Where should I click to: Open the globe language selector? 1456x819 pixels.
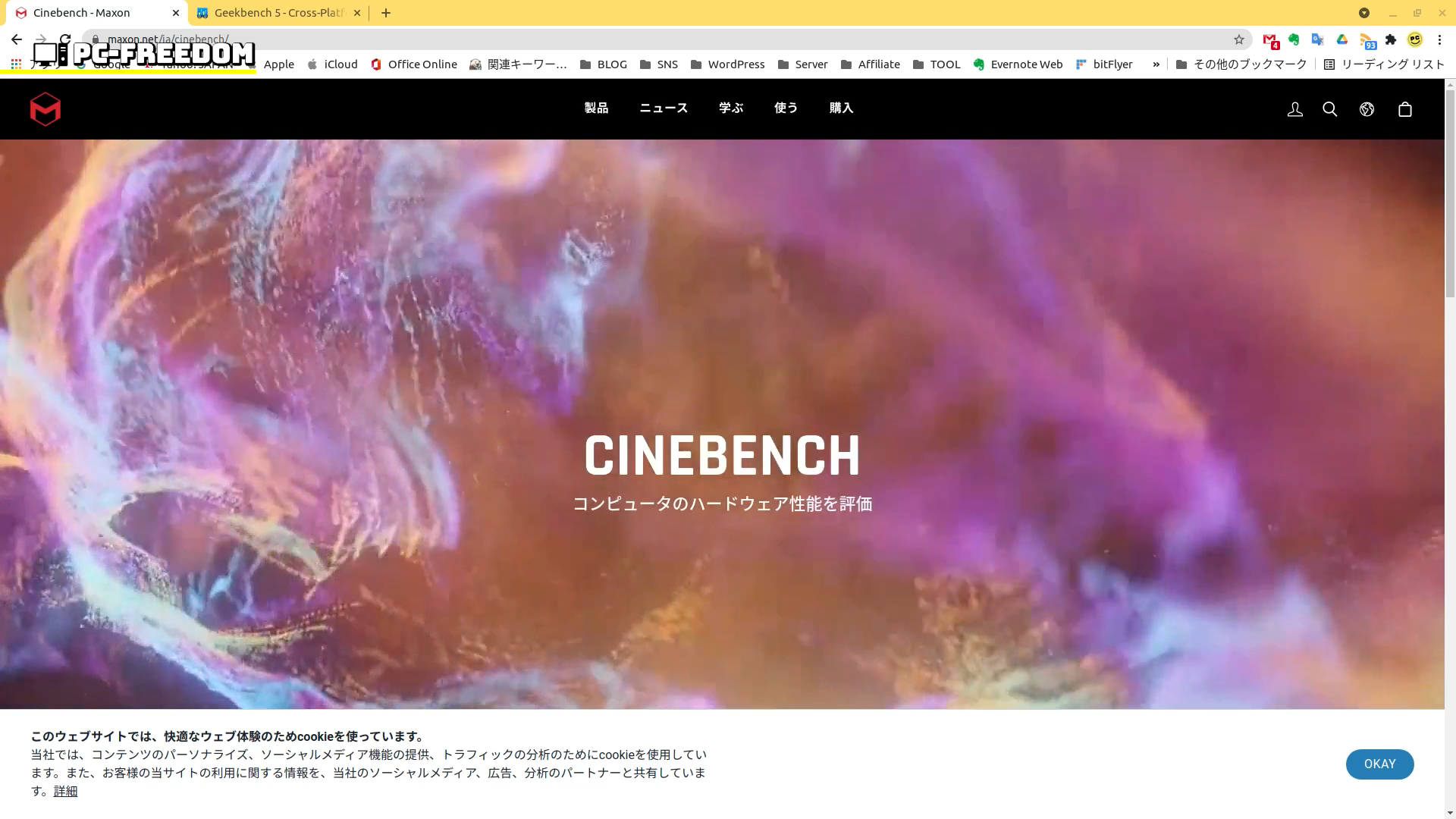click(1367, 109)
